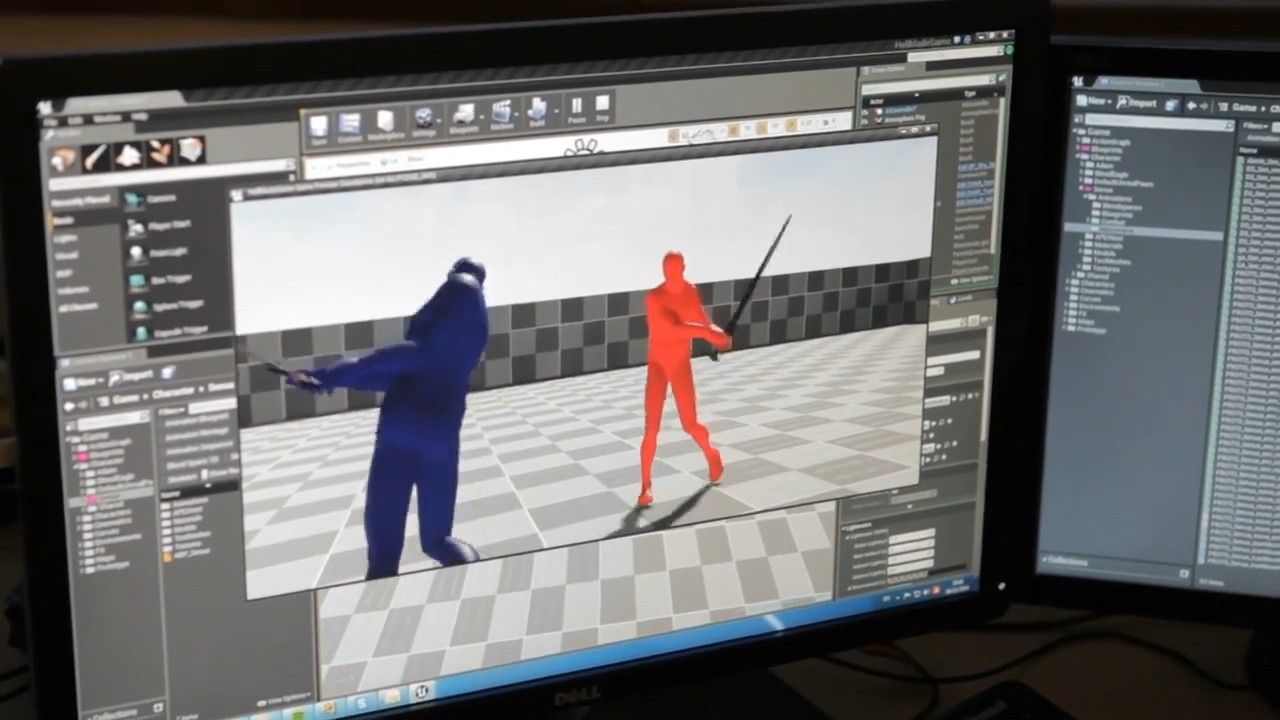The image size is (1280, 720).
Task: Open the Settings dropdown arrow
Action: [441, 122]
